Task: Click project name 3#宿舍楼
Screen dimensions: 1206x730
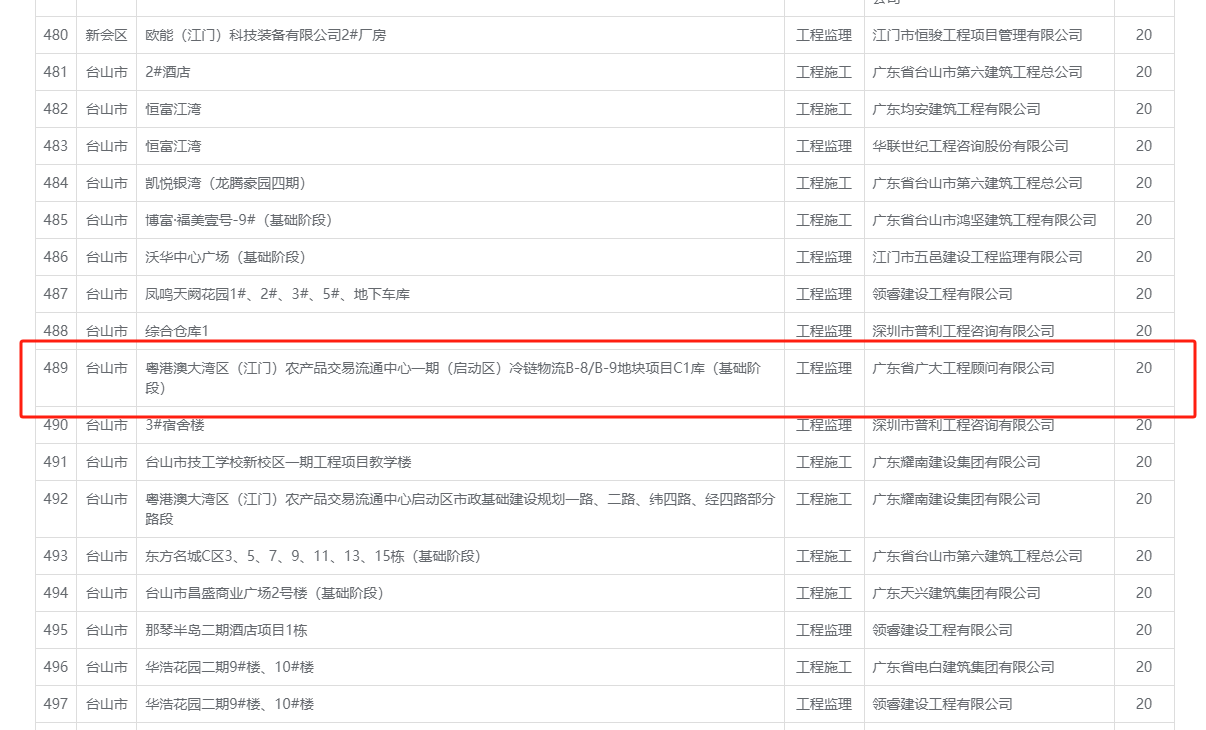Action: click(174, 425)
